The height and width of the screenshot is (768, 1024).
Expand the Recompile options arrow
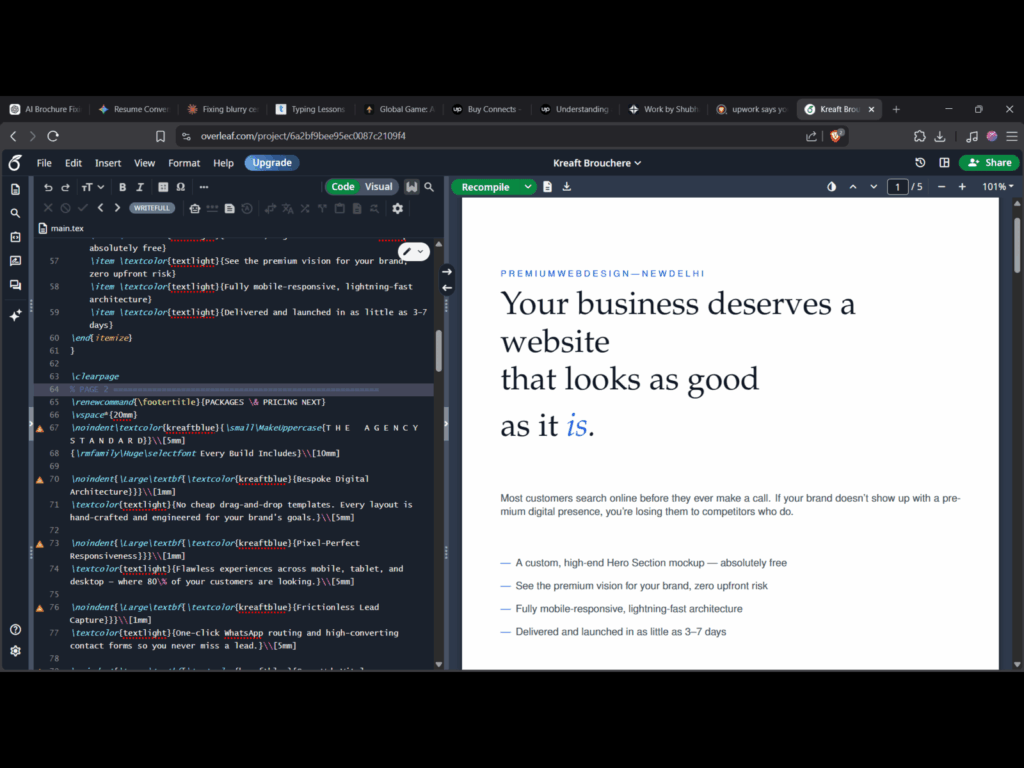(x=528, y=187)
